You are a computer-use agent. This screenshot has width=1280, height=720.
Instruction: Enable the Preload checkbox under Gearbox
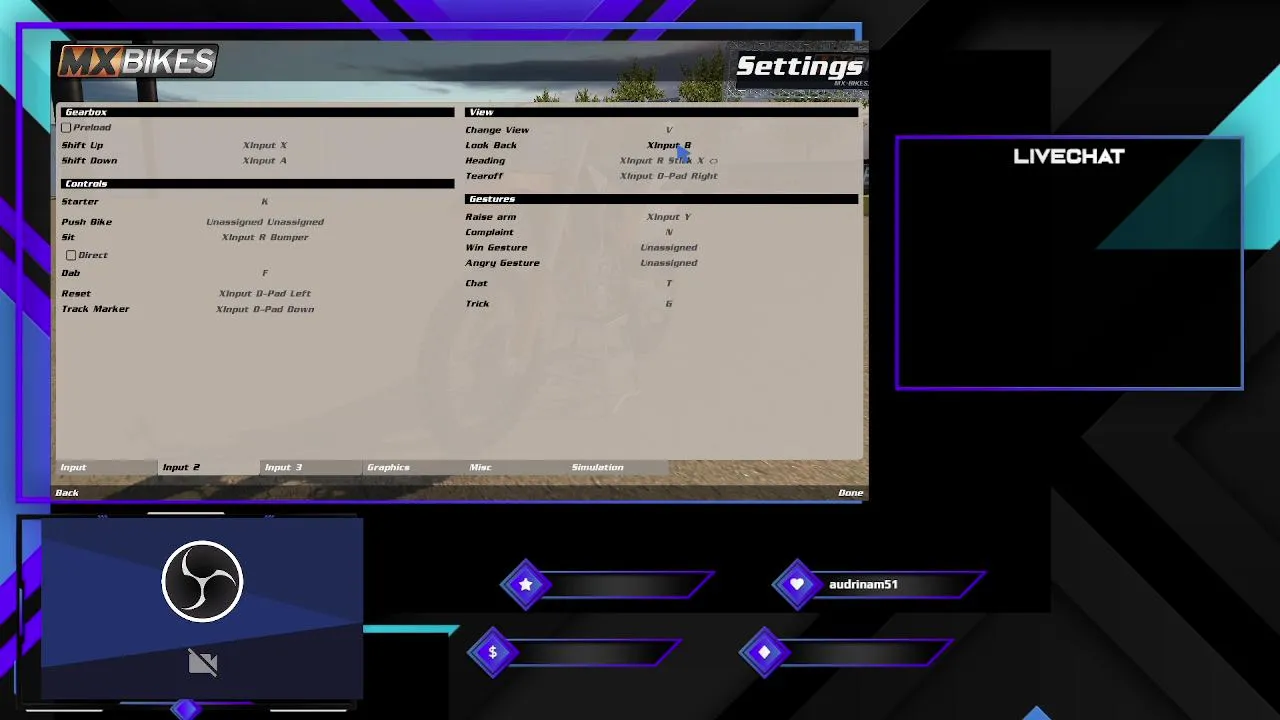pos(66,128)
